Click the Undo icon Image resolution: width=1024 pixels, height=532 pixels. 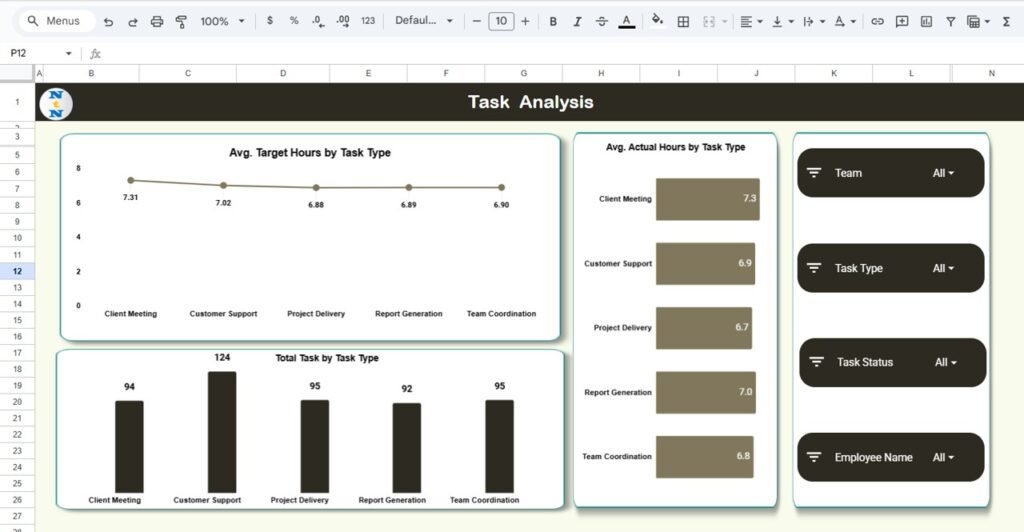[108, 22]
